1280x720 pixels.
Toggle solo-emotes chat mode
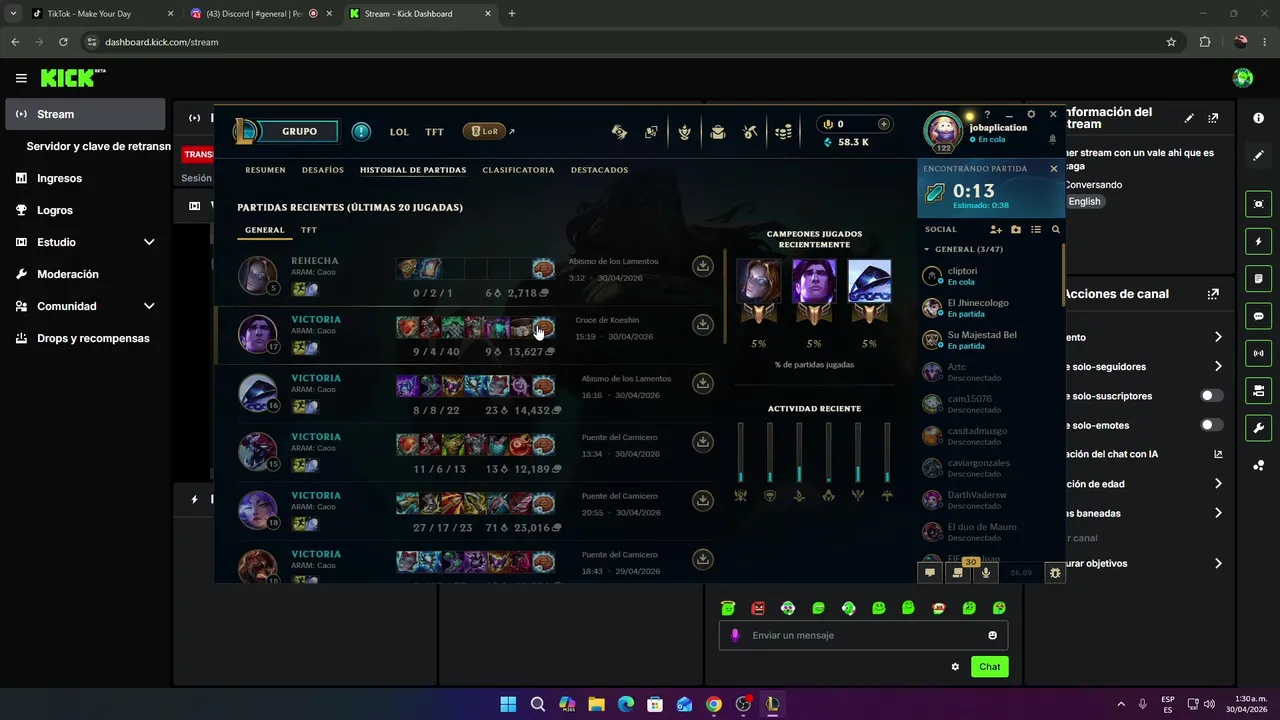[x=1212, y=425]
